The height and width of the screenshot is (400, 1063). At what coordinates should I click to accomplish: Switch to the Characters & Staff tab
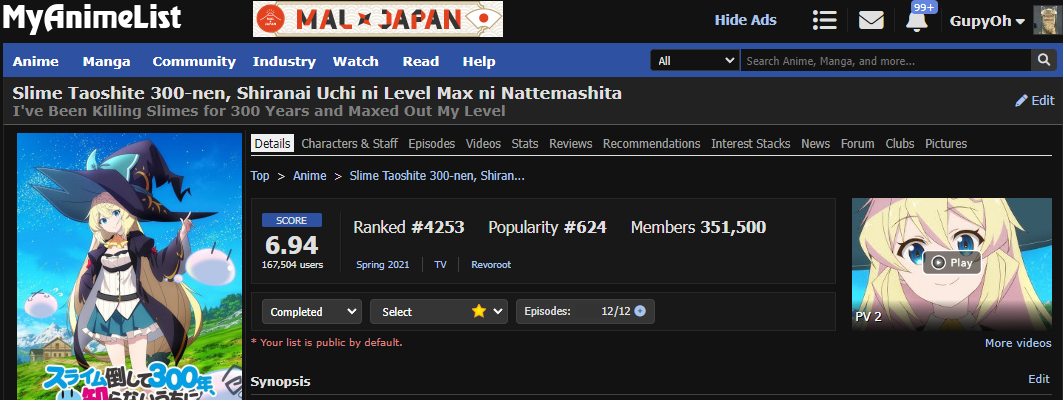point(349,144)
